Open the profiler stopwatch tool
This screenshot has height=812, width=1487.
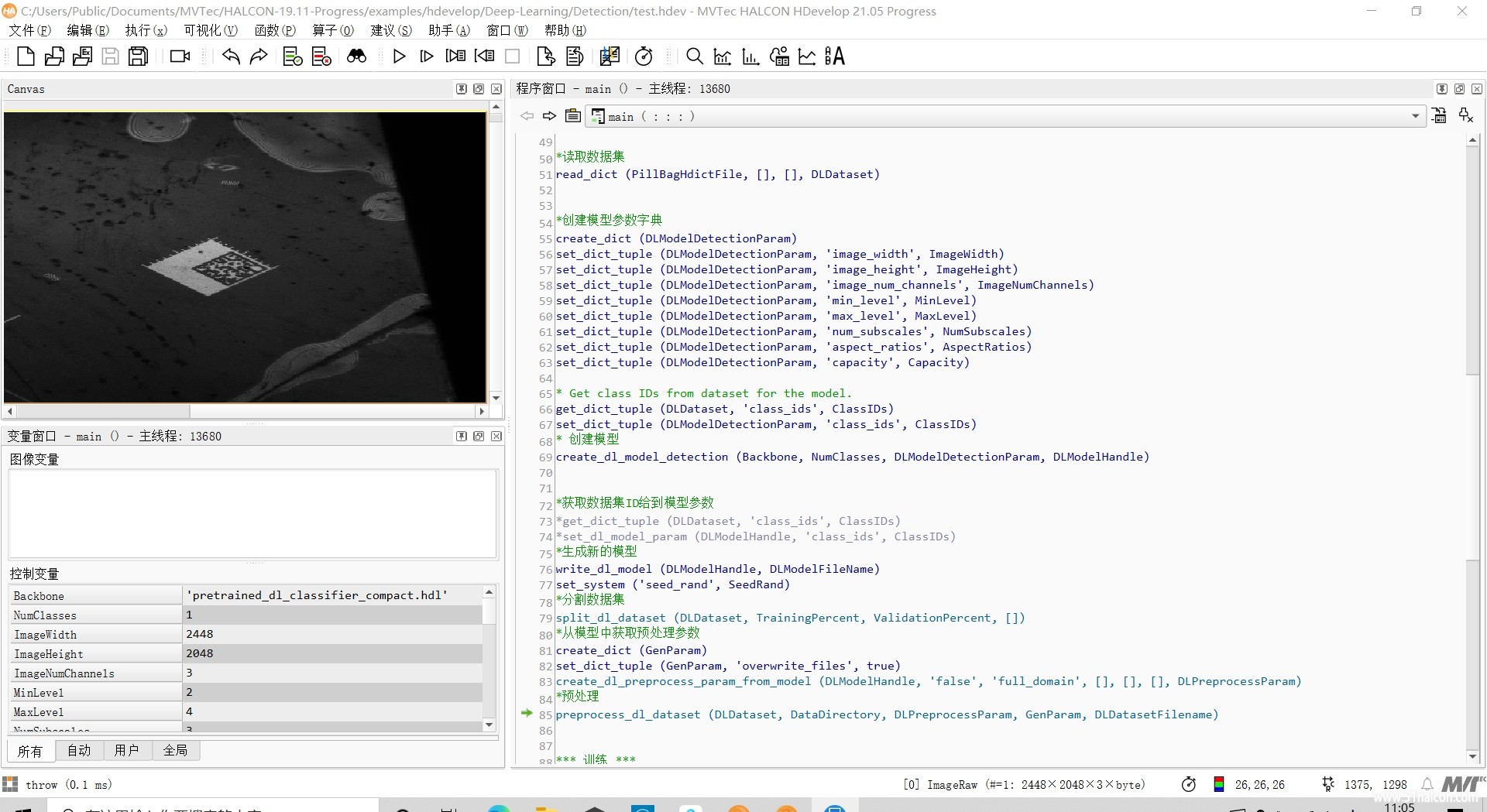coord(644,57)
